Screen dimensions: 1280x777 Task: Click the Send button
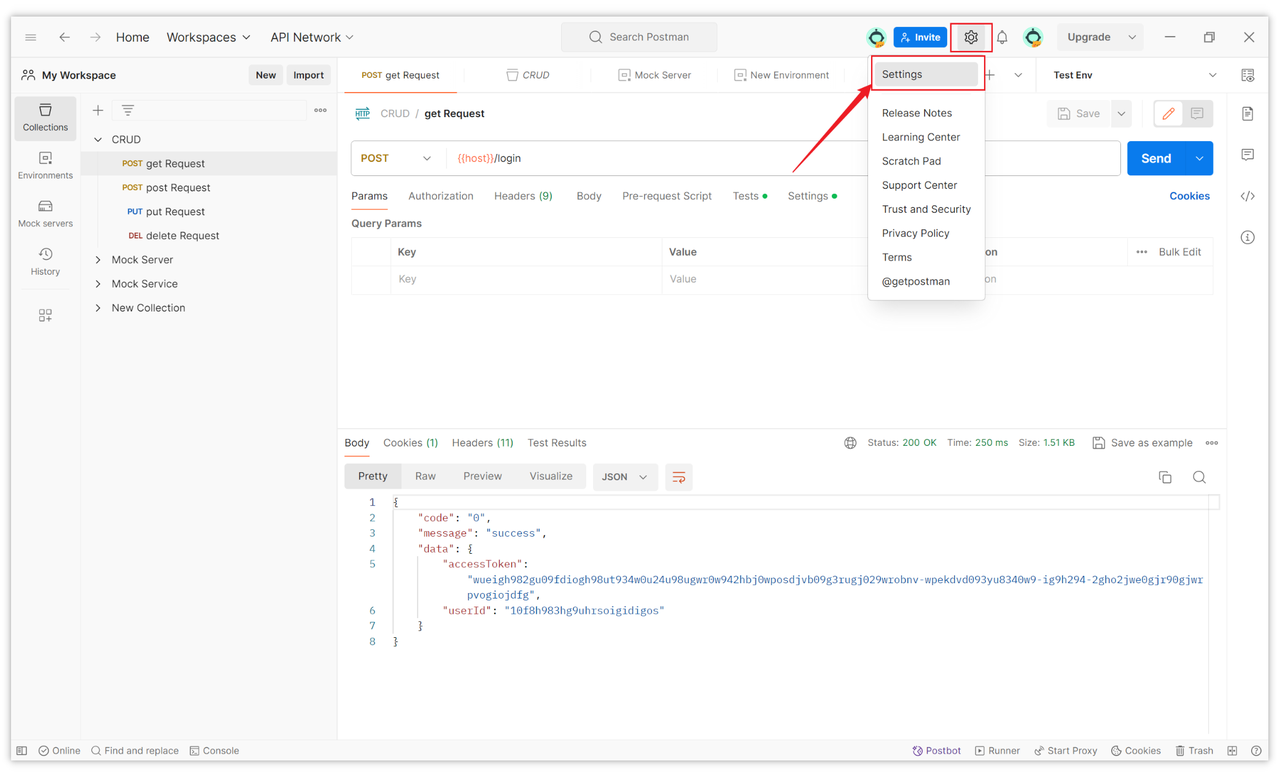coord(1156,158)
